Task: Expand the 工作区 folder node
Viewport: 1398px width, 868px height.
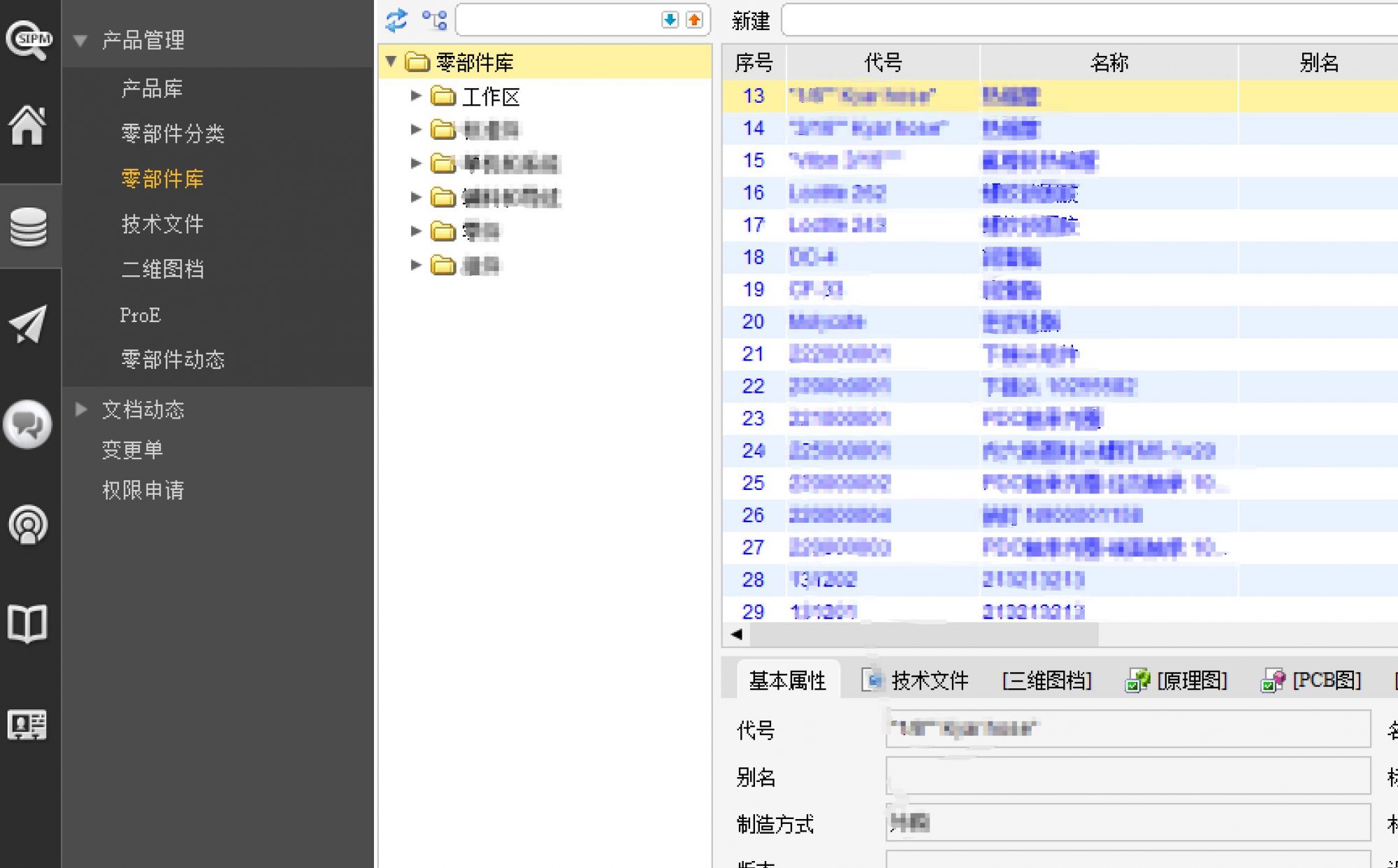Action: click(x=416, y=96)
